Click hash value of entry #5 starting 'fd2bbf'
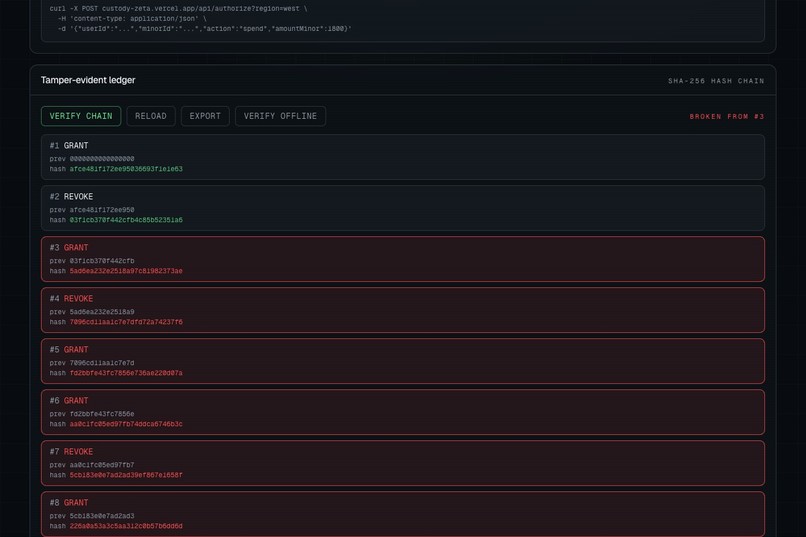The image size is (806, 537). [x=126, y=373]
